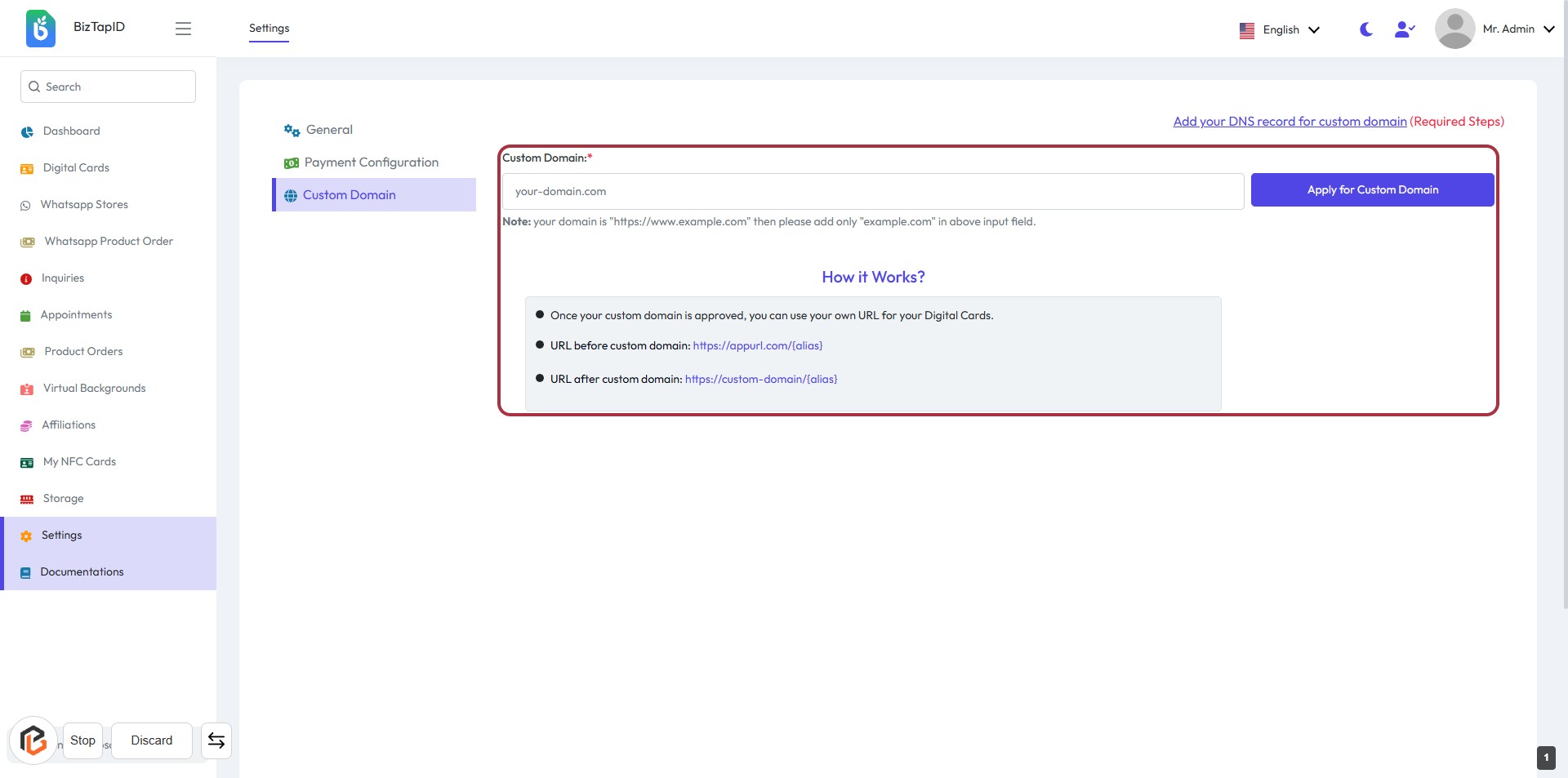Go to Digital Cards in sidebar
The image size is (1568, 778).
click(75, 168)
